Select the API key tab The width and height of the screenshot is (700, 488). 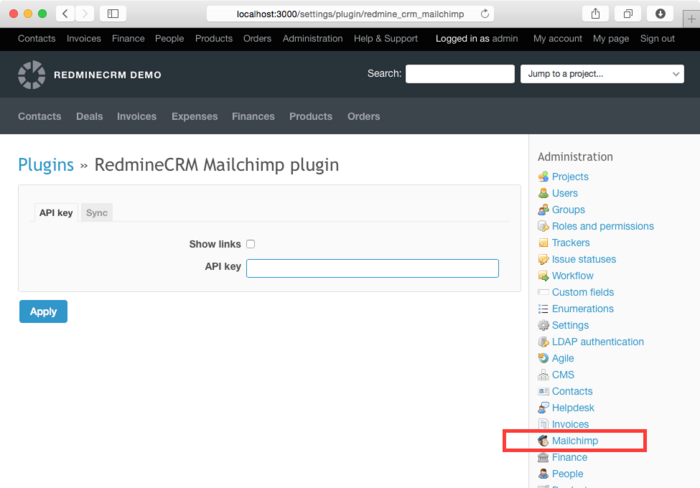tap(56, 213)
